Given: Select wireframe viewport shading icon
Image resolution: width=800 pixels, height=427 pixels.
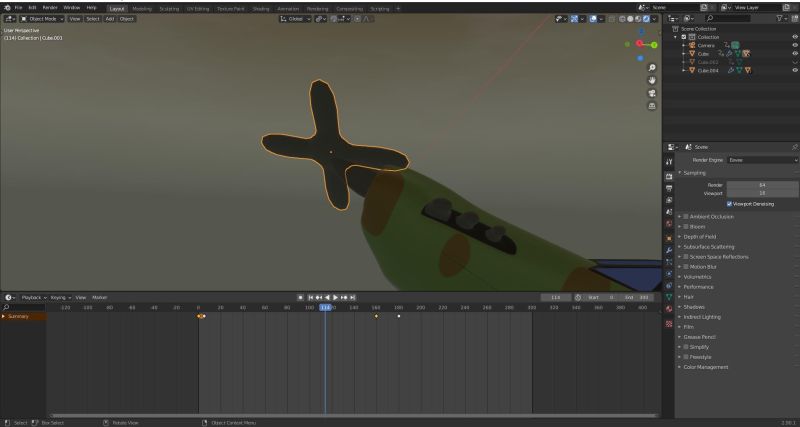Looking at the screenshot, I should coord(622,19).
